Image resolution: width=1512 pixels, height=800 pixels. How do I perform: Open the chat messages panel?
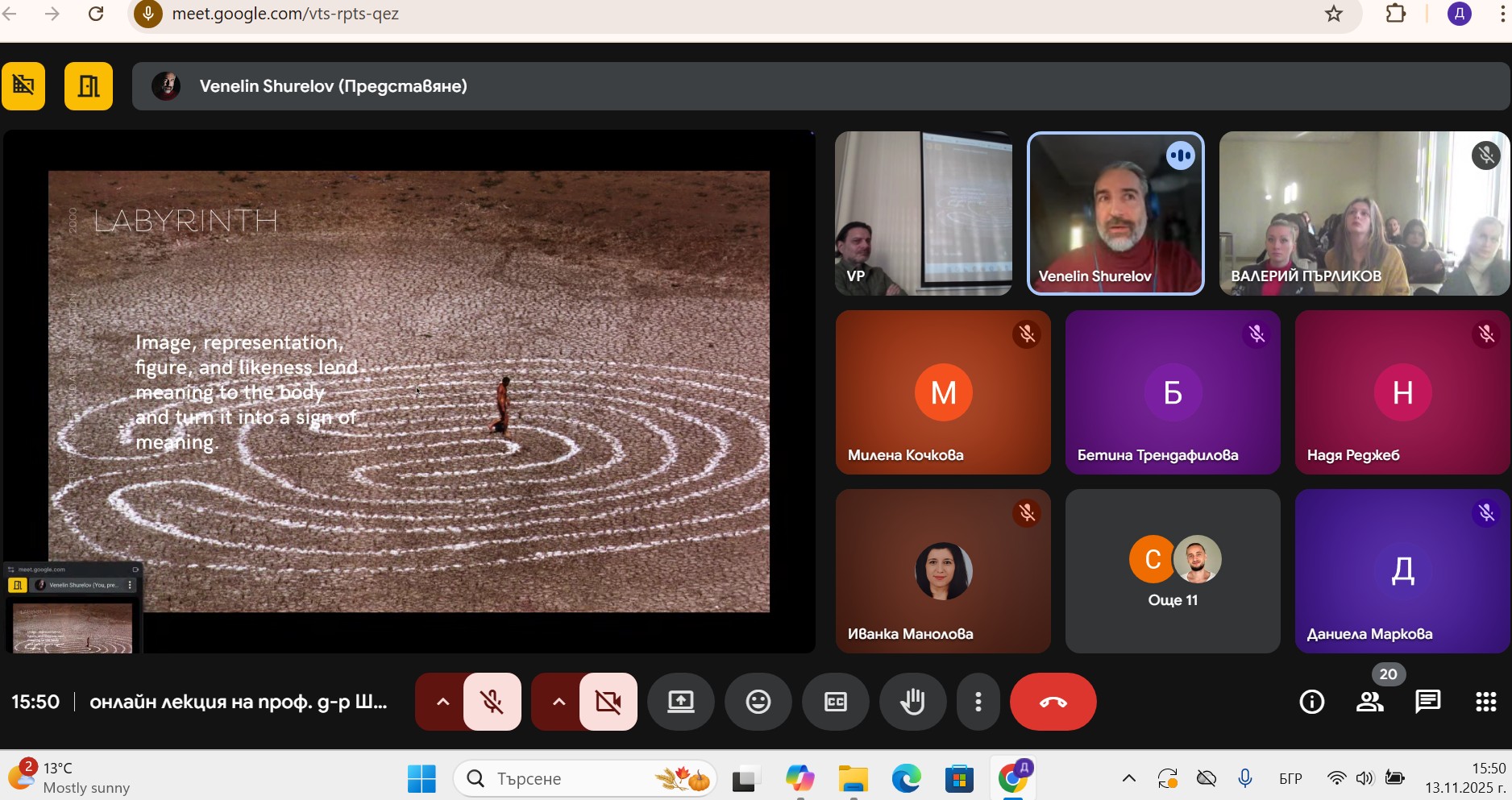[x=1427, y=702]
